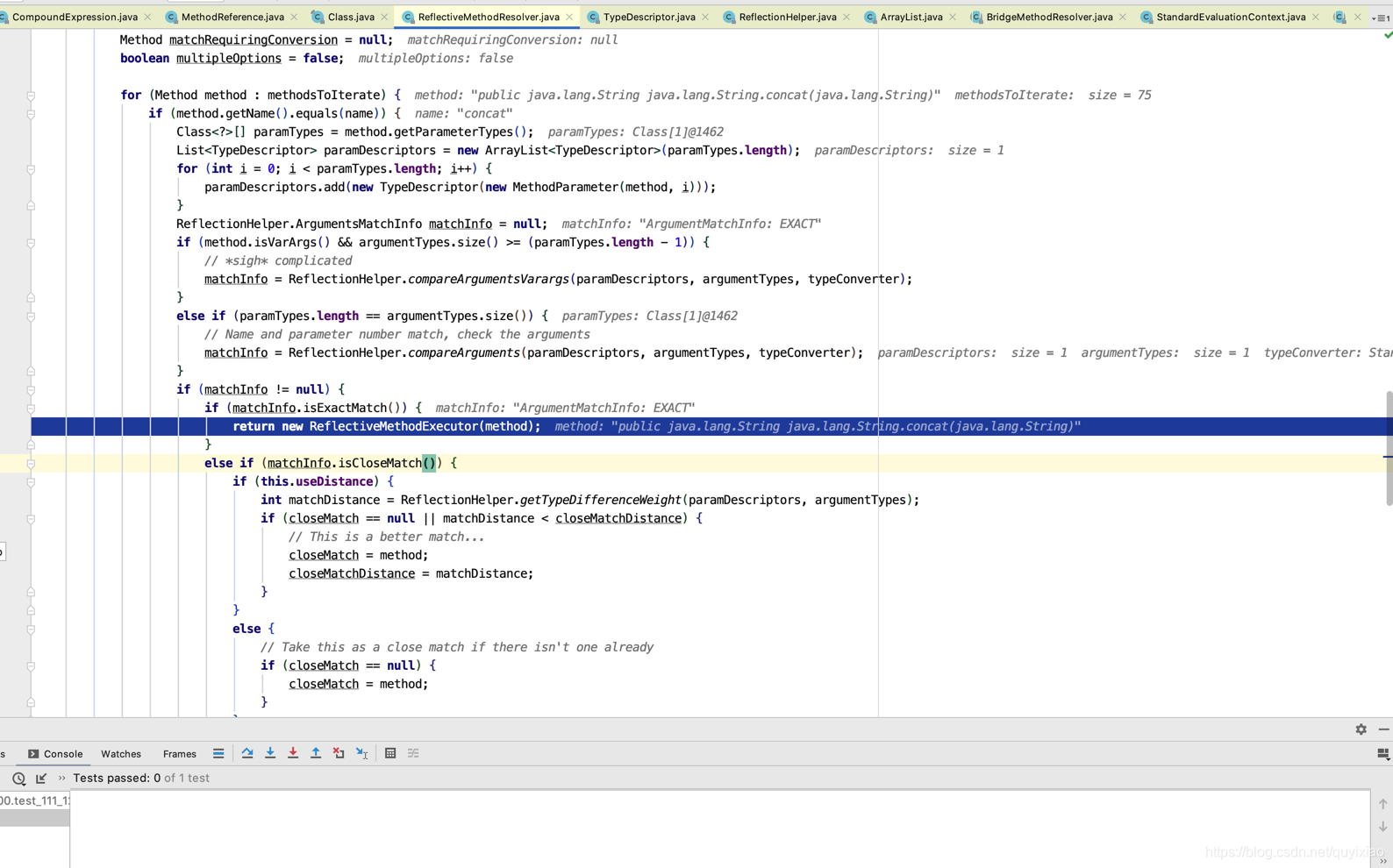Select the test_111 entry in test tree

coord(35,800)
